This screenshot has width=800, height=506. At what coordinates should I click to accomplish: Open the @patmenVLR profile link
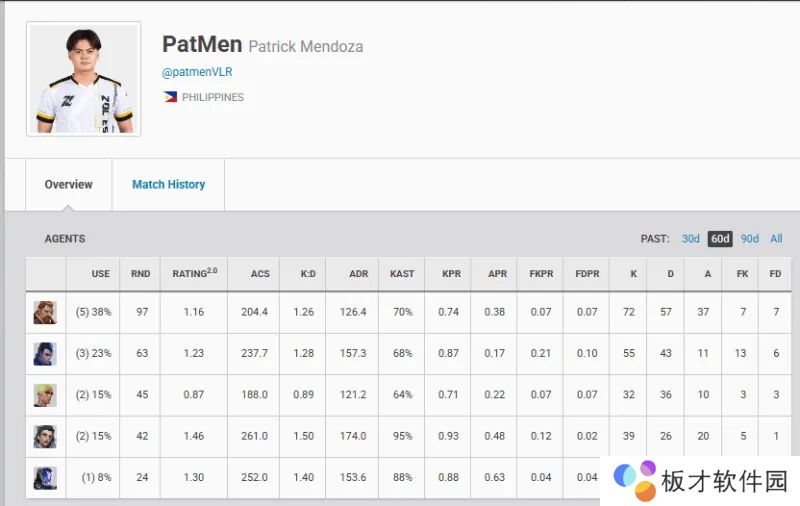point(197,72)
